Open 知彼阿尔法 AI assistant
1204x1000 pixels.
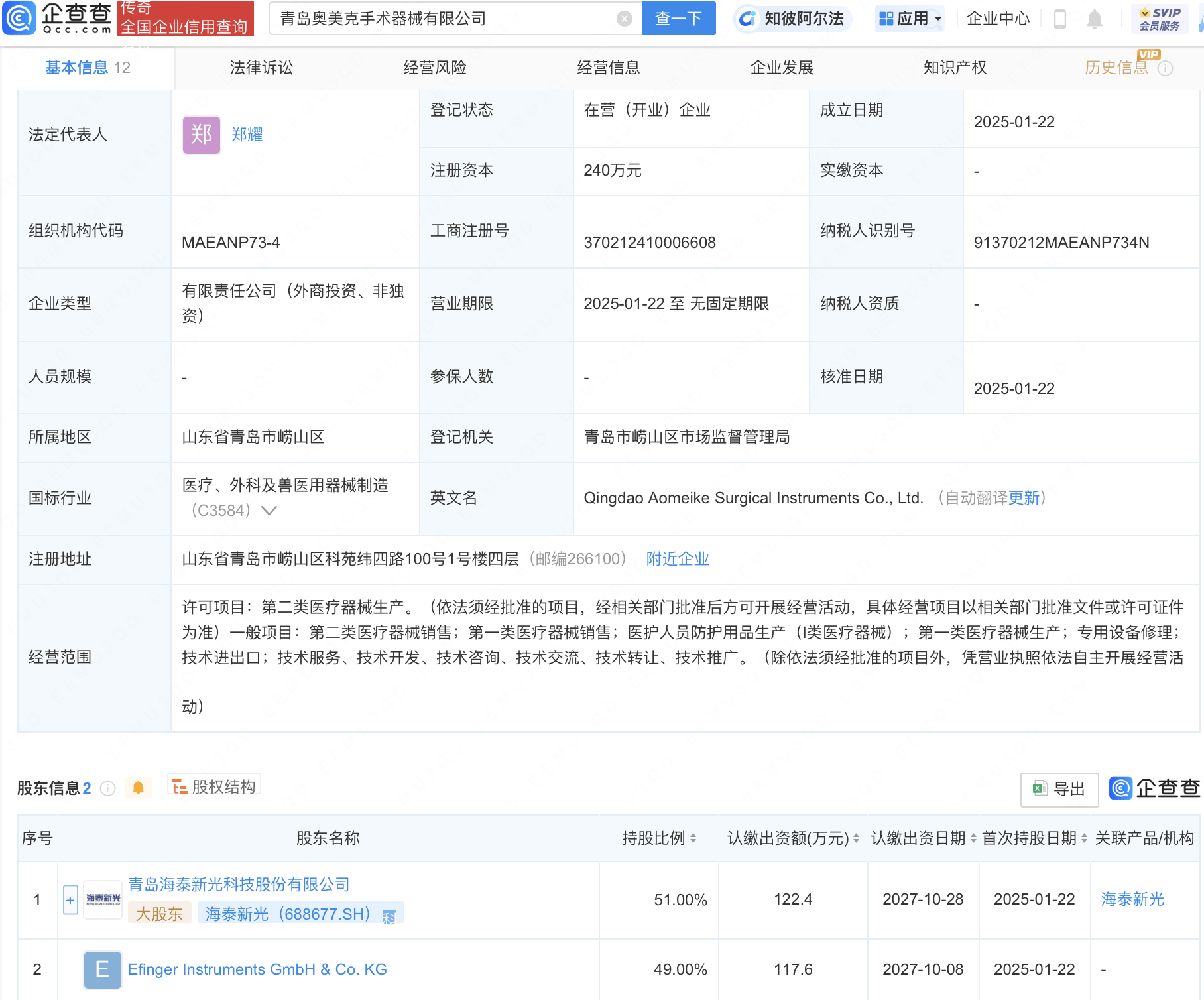click(792, 19)
